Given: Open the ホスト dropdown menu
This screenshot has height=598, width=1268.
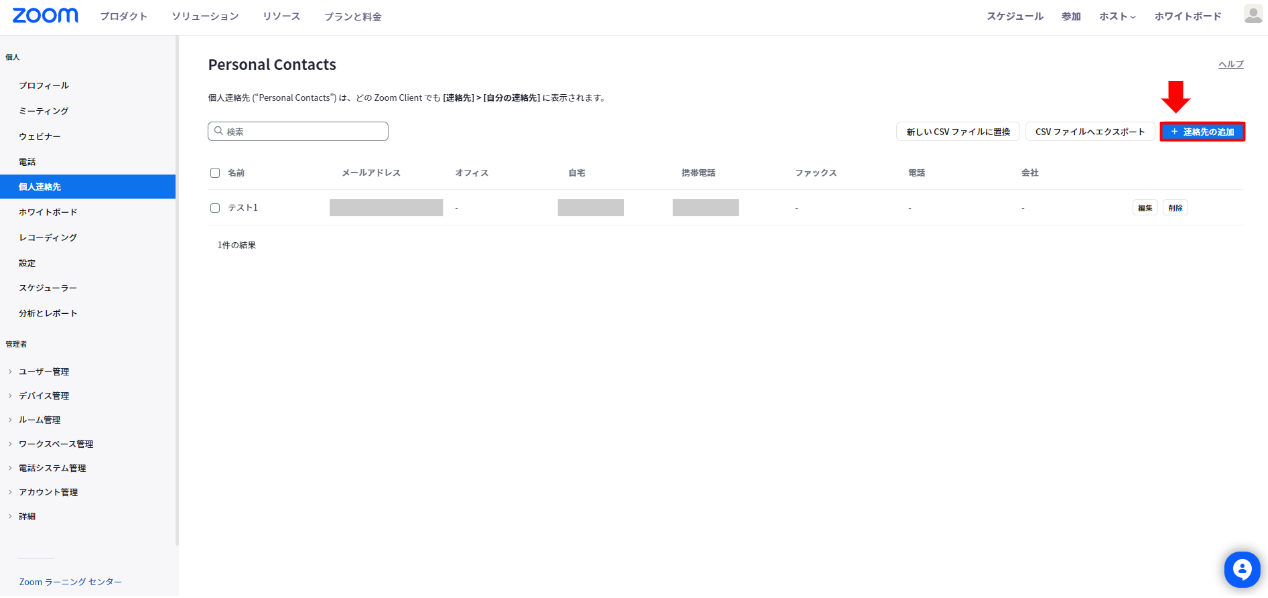Looking at the screenshot, I should point(1117,16).
